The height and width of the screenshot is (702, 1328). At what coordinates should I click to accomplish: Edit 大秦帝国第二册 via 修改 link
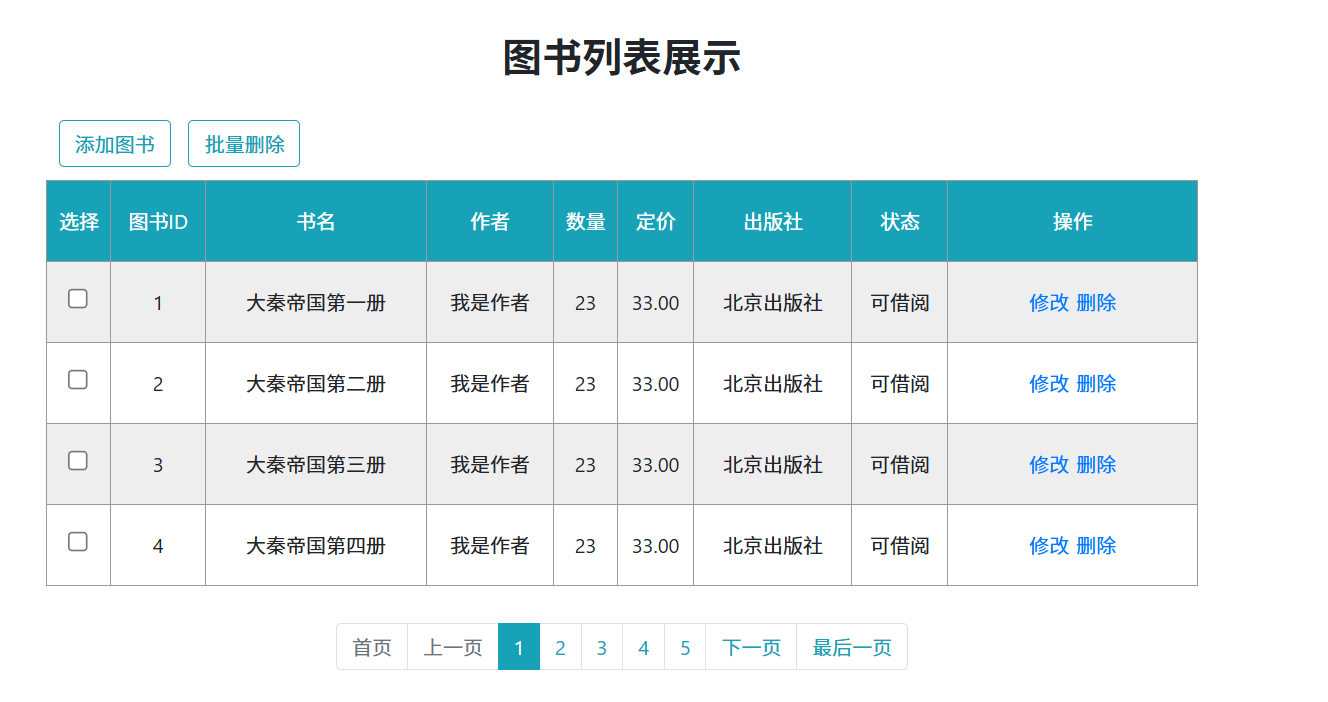click(1049, 384)
